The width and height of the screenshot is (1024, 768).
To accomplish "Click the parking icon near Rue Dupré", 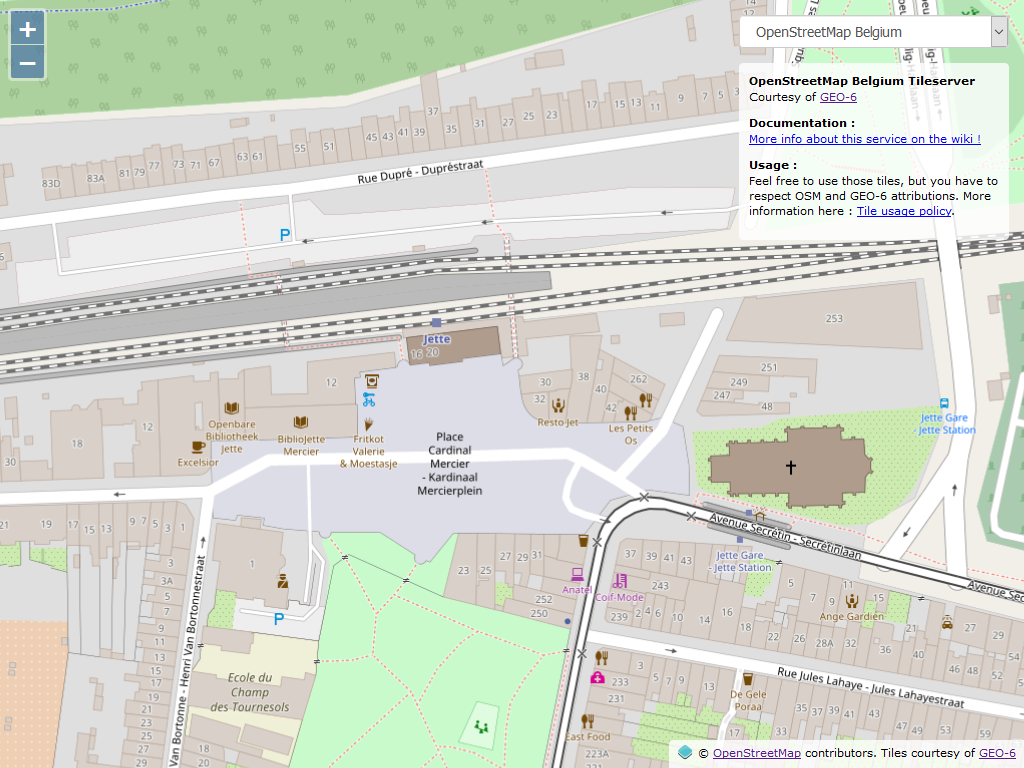I will (285, 235).
